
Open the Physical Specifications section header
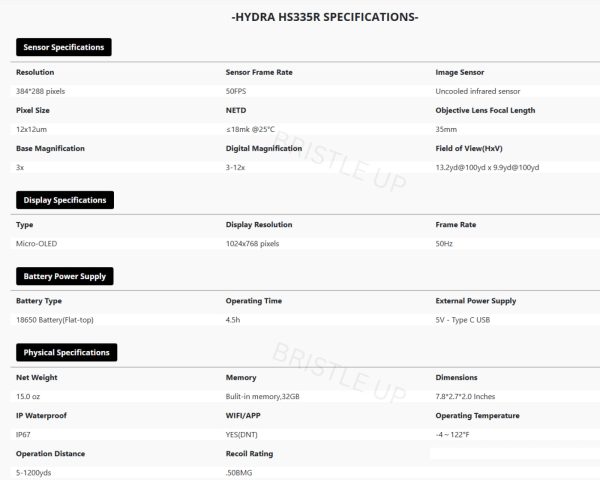[x=66, y=352]
